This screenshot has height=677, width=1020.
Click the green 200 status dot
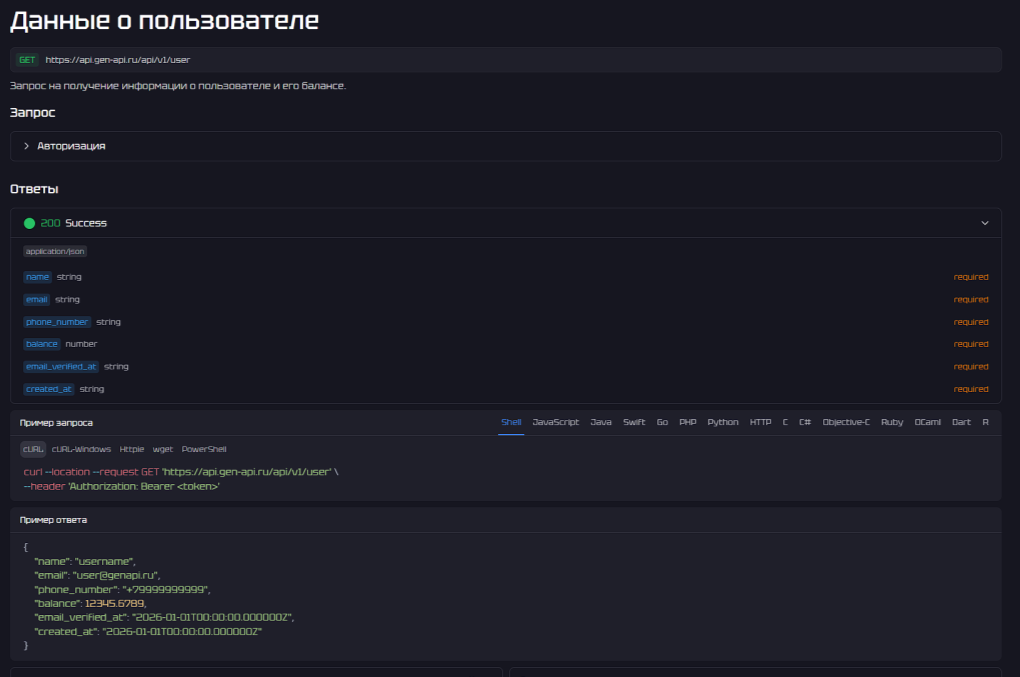click(x=29, y=223)
